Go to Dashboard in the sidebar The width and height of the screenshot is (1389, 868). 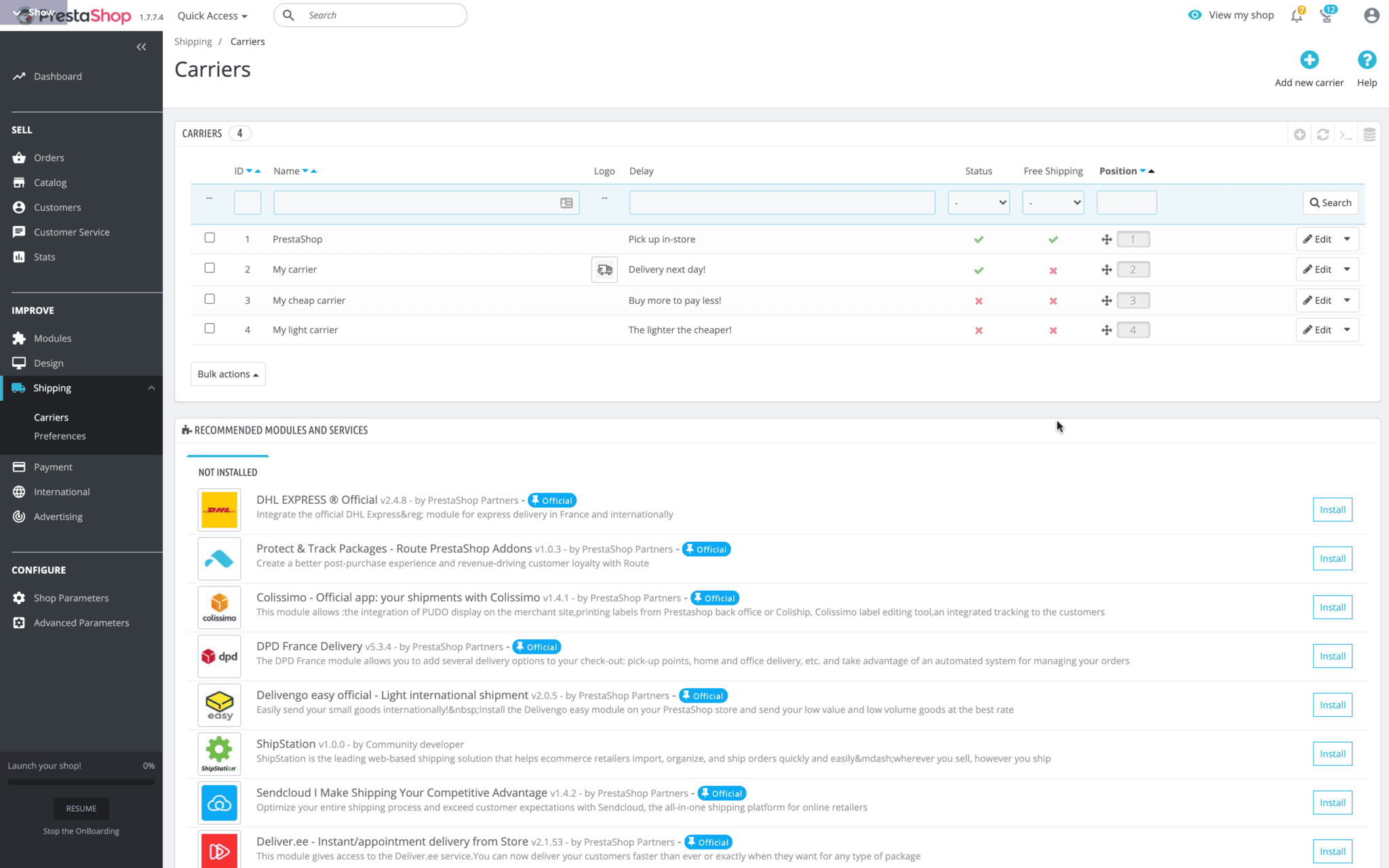click(x=58, y=77)
